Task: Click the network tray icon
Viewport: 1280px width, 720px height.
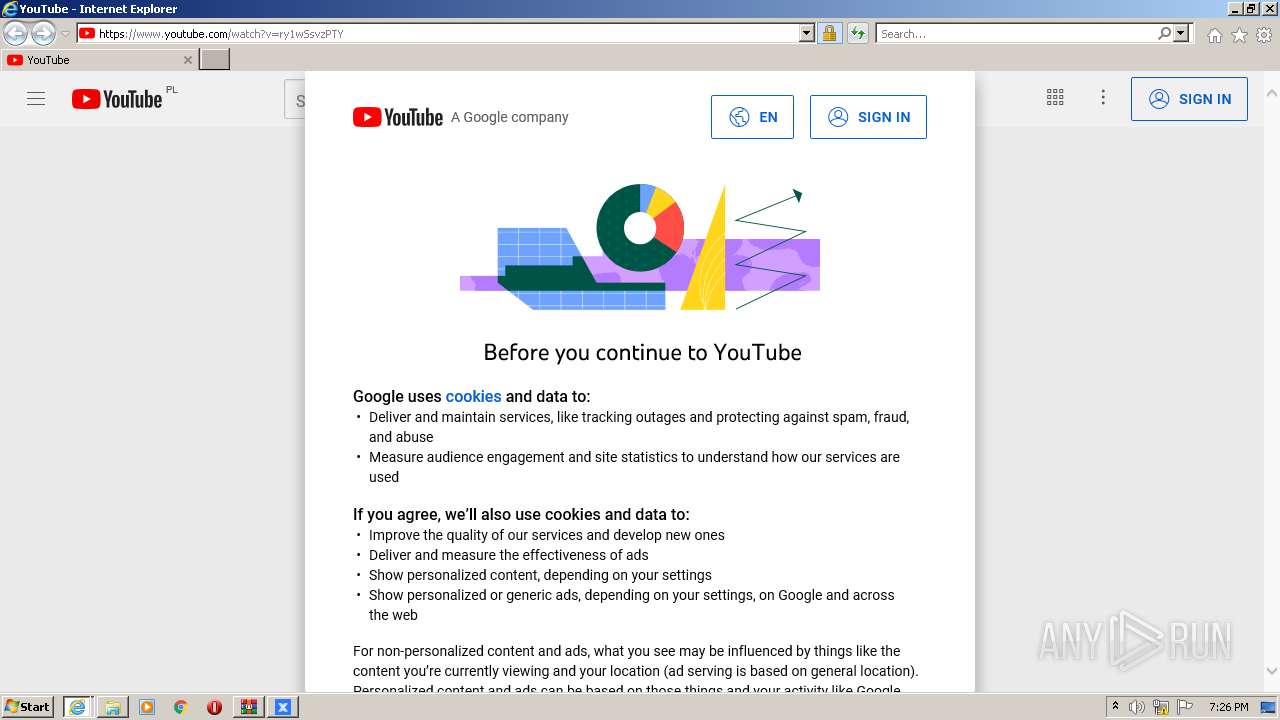Action: (x=1161, y=707)
